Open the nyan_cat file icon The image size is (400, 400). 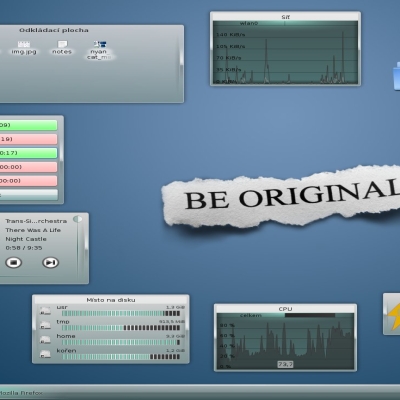click(99, 50)
